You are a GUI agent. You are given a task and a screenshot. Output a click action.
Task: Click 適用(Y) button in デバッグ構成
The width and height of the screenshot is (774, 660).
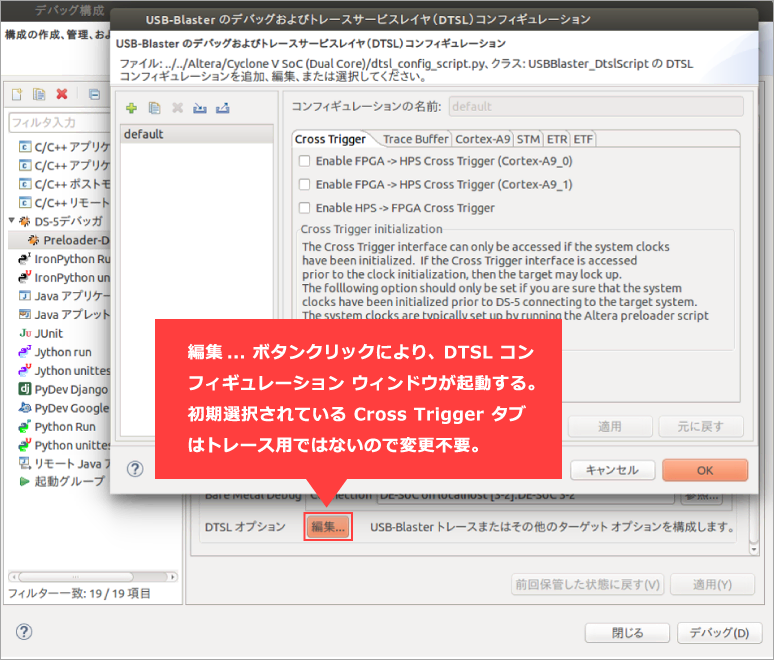tap(712, 584)
